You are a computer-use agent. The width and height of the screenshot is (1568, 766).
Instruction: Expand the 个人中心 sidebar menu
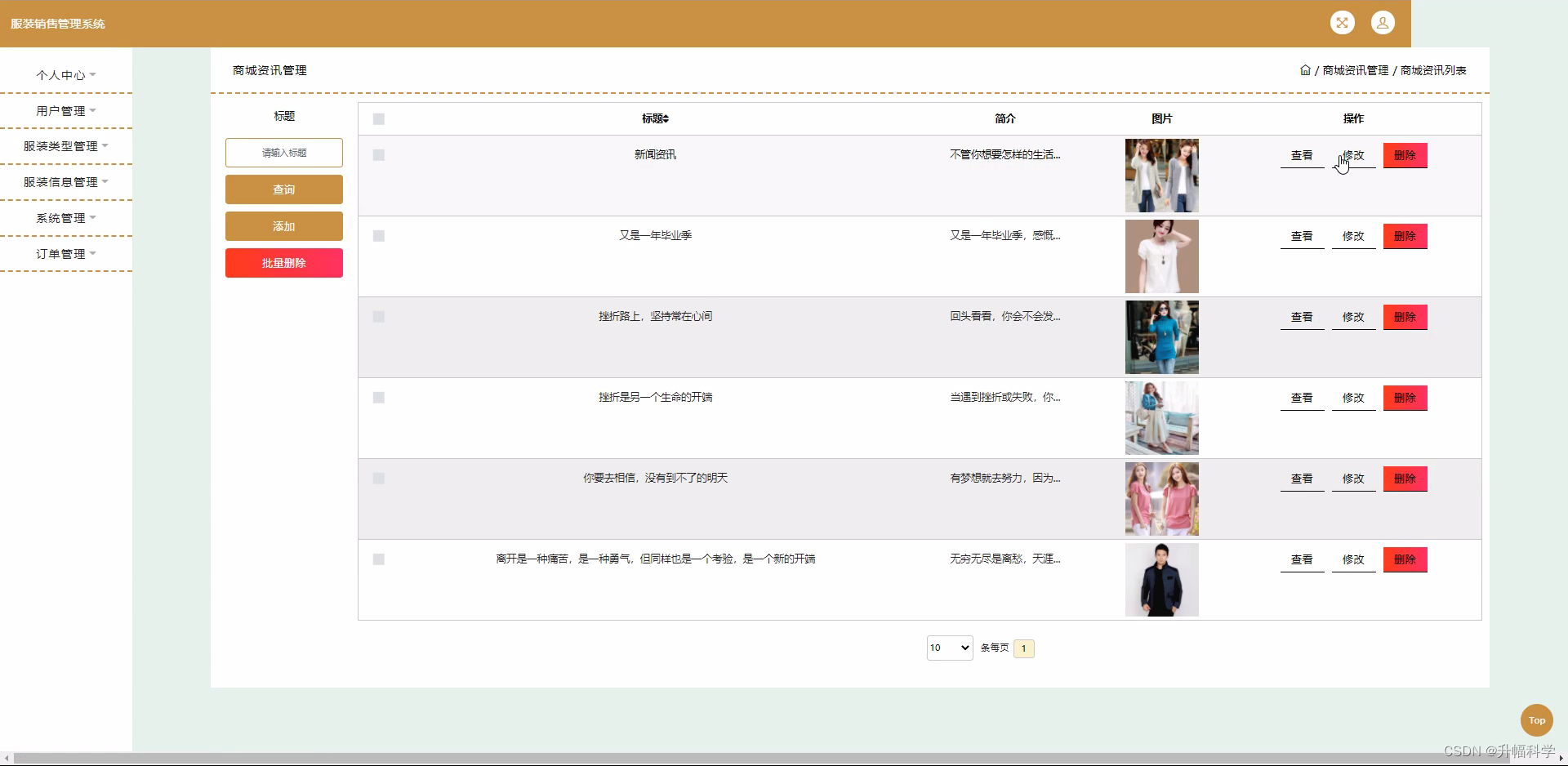[x=65, y=75]
